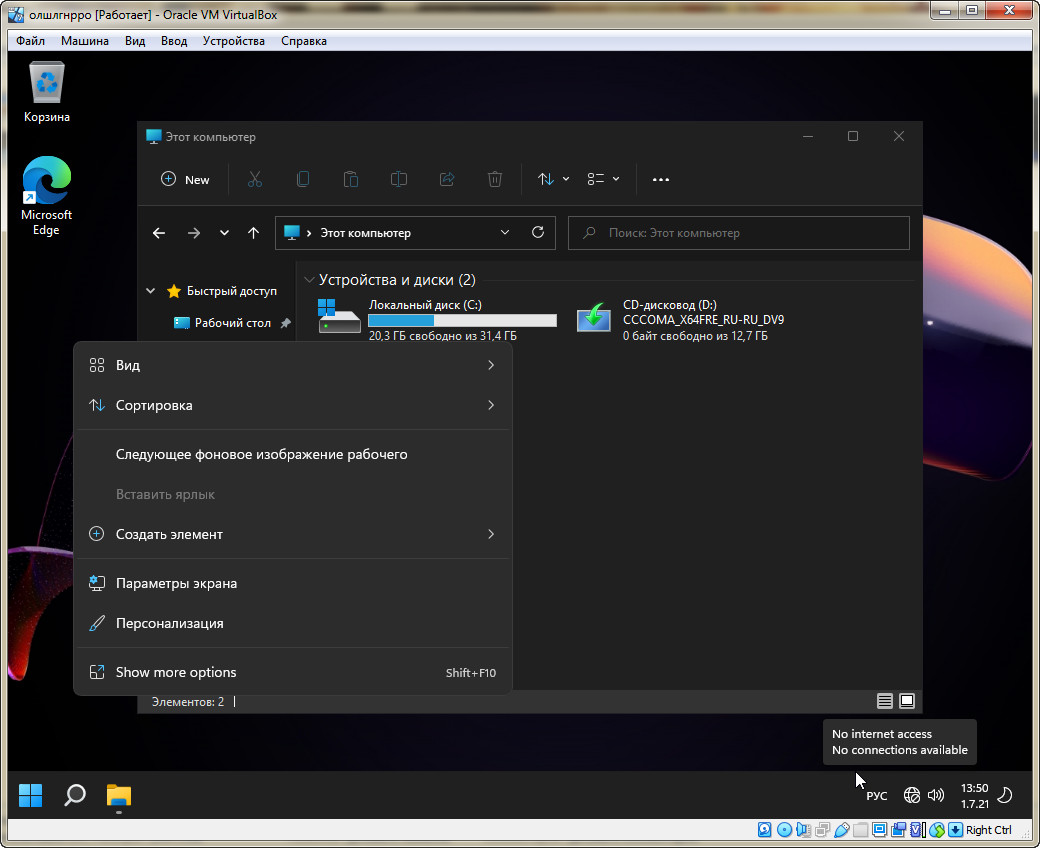Open the See more ellipsis in Explorer toolbar
This screenshot has height=848, width=1040.
660,180
